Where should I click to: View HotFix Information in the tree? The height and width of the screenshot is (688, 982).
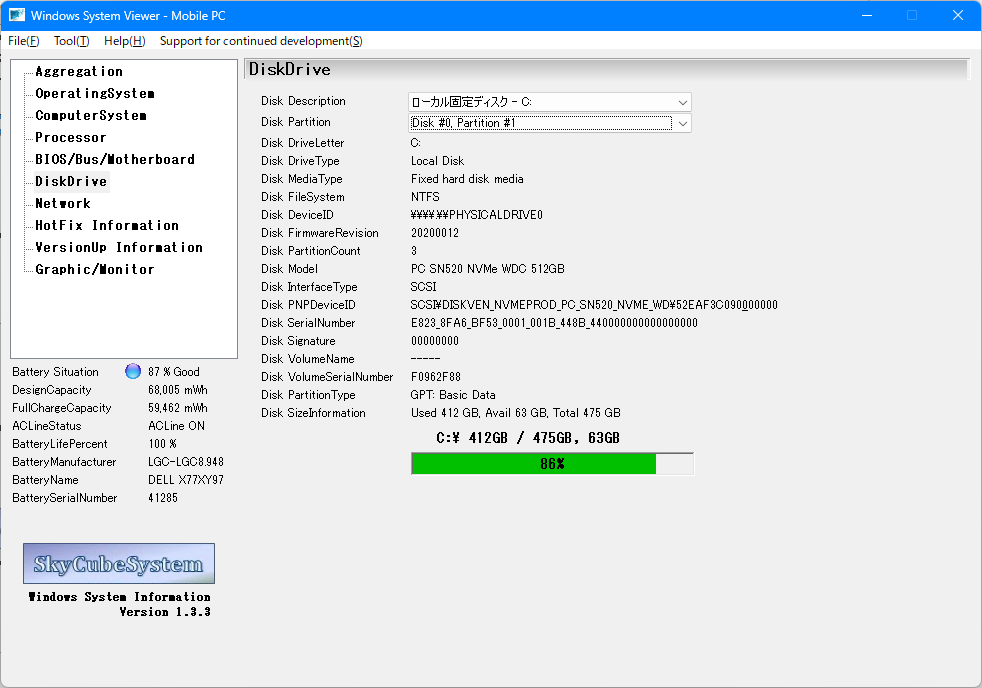point(107,226)
